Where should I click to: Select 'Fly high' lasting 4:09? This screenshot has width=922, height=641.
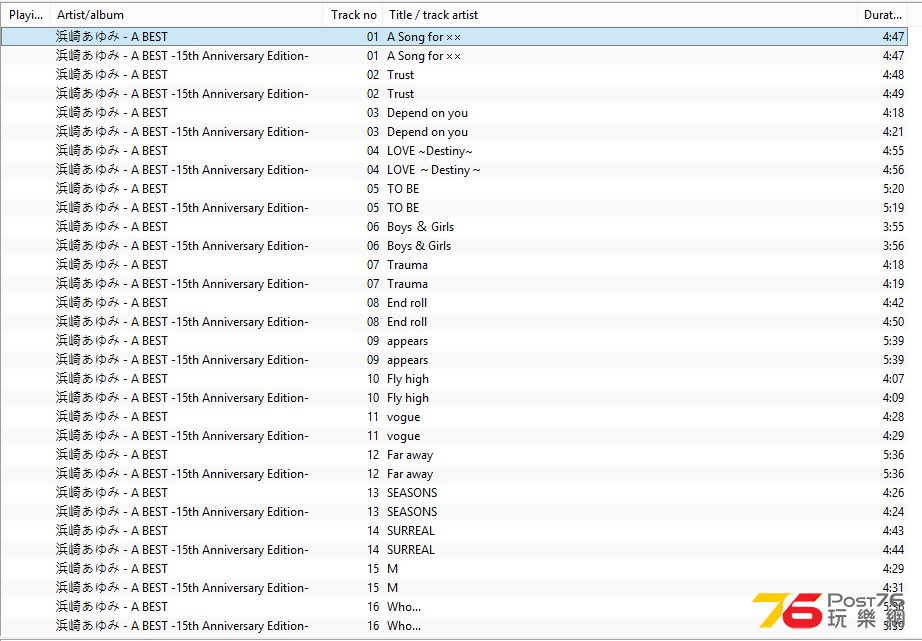click(x=408, y=398)
